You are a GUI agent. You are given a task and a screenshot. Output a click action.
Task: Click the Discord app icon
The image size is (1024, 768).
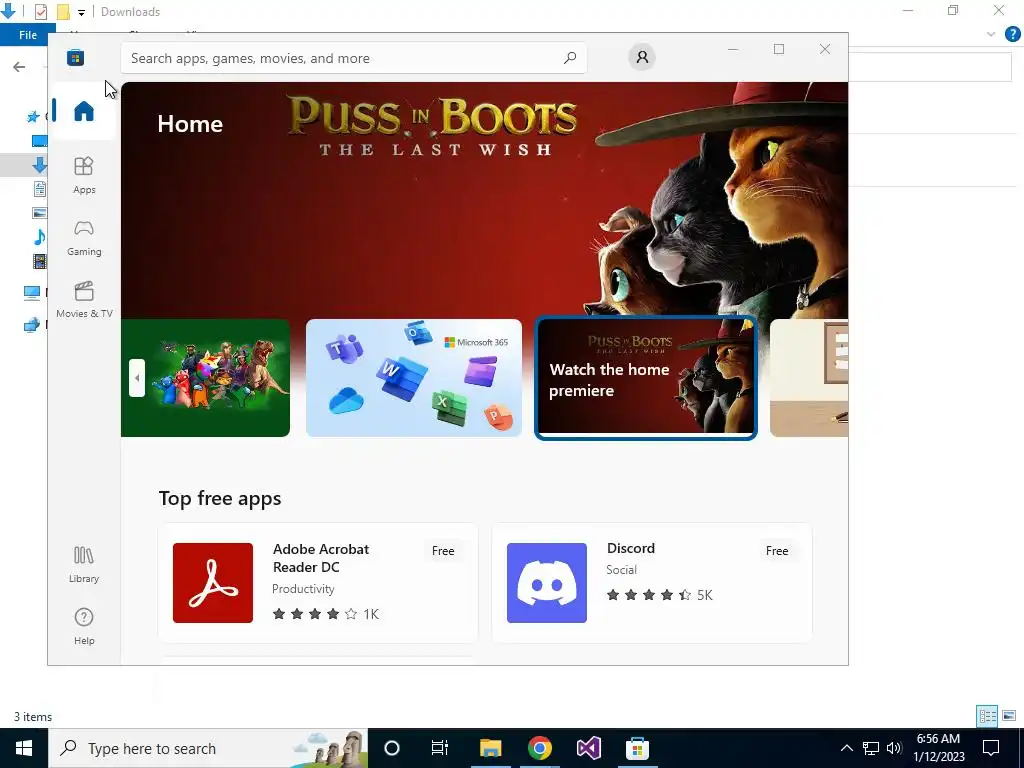547,583
